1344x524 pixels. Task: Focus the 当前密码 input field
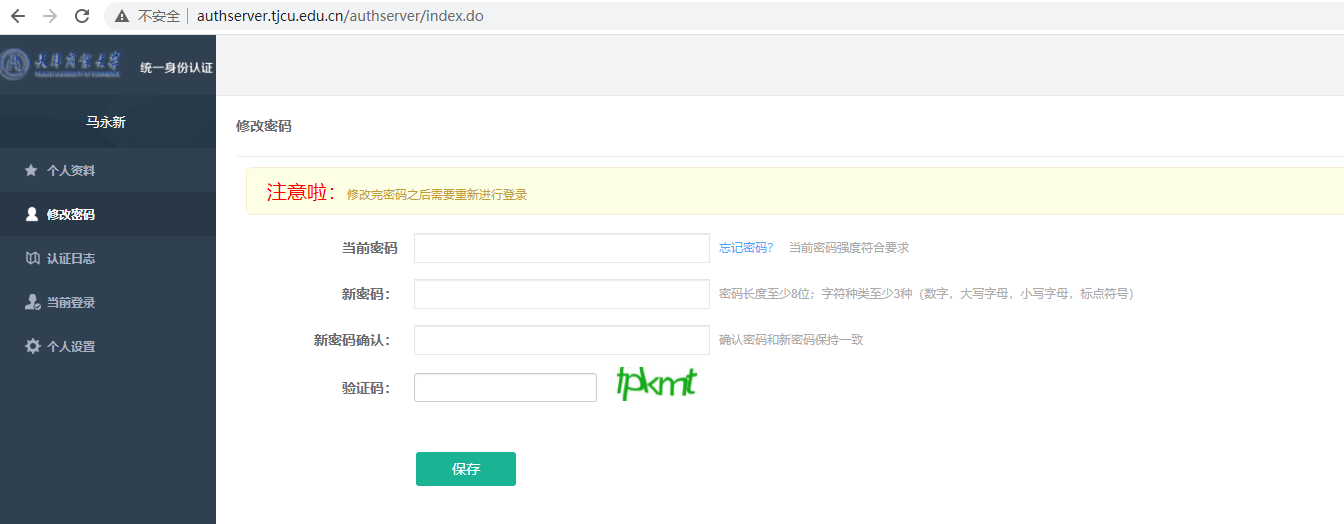561,248
